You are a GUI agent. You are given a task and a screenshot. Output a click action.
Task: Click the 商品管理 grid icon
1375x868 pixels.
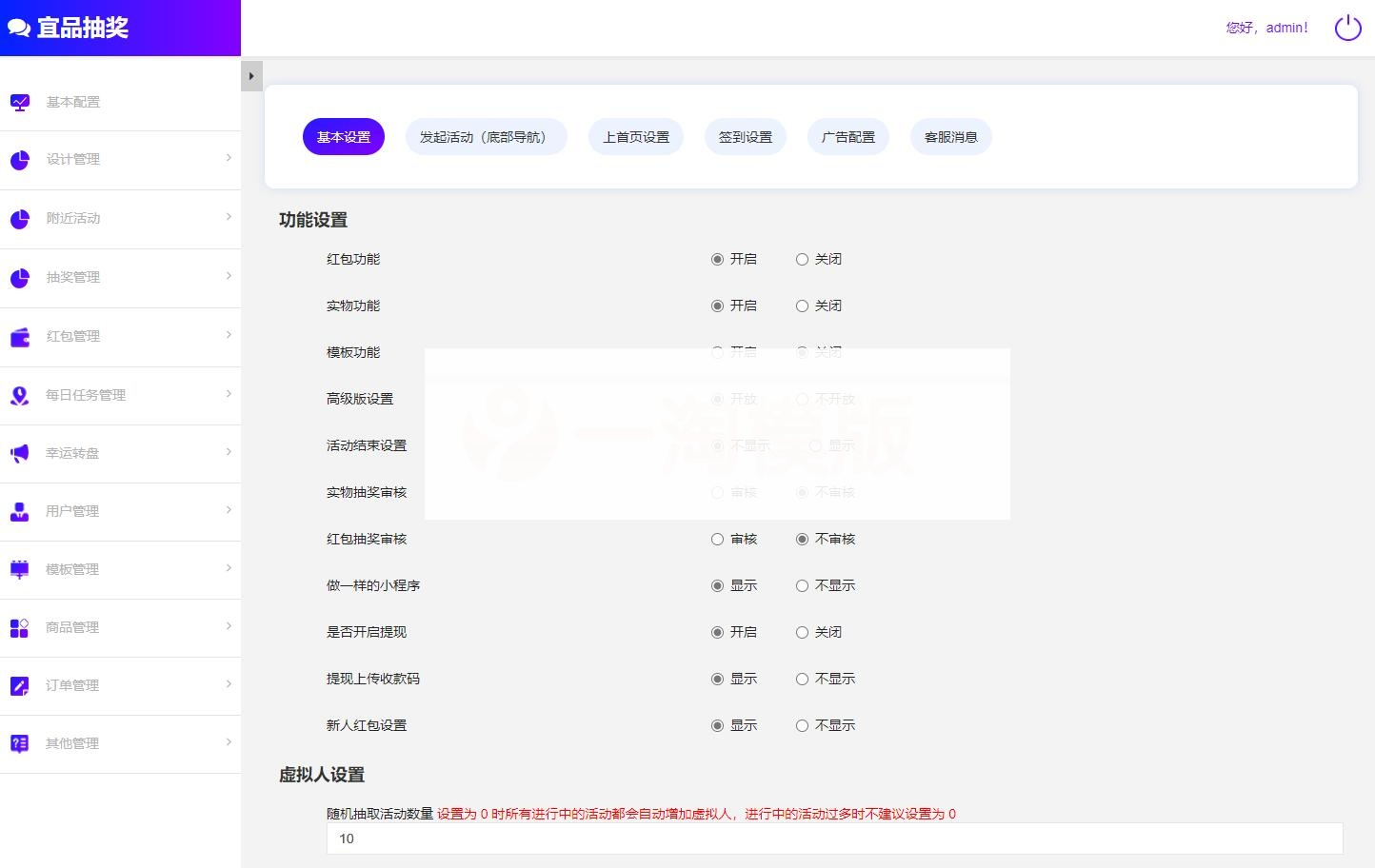20,627
